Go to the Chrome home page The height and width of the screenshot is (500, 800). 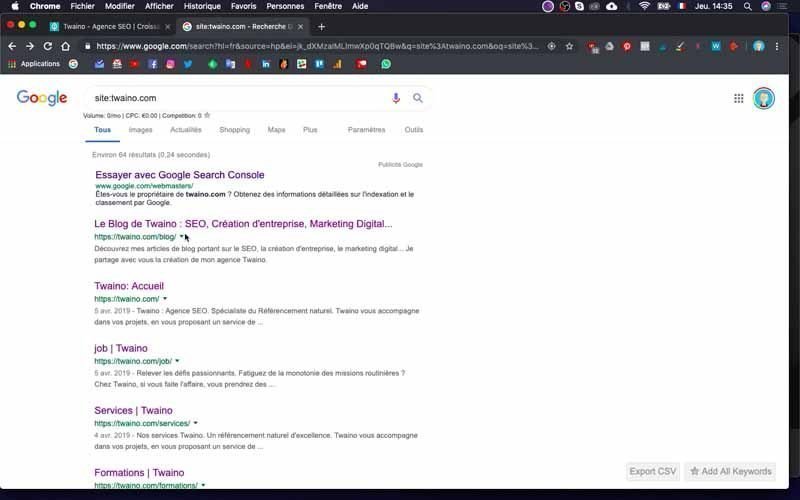coord(65,46)
